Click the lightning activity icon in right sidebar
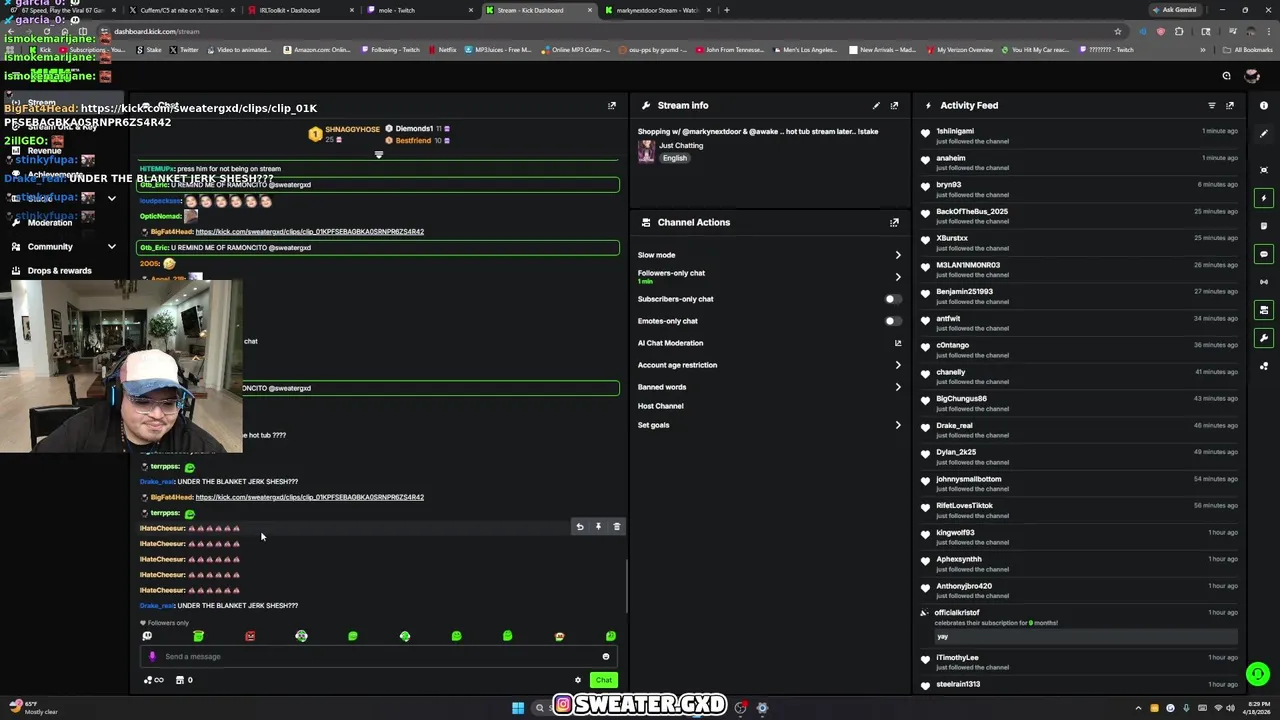This screenshot has height=720, width=1280. click(x=1264, y=198)
